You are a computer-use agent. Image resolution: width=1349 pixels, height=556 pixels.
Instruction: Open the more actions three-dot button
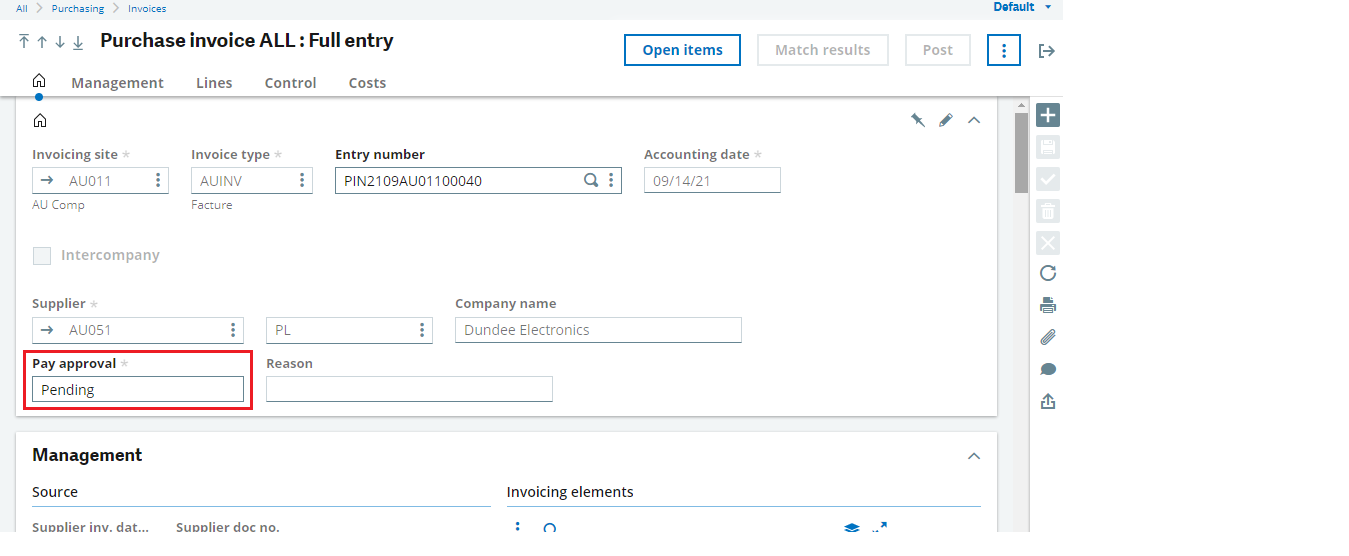click(x=1004, y=50)
